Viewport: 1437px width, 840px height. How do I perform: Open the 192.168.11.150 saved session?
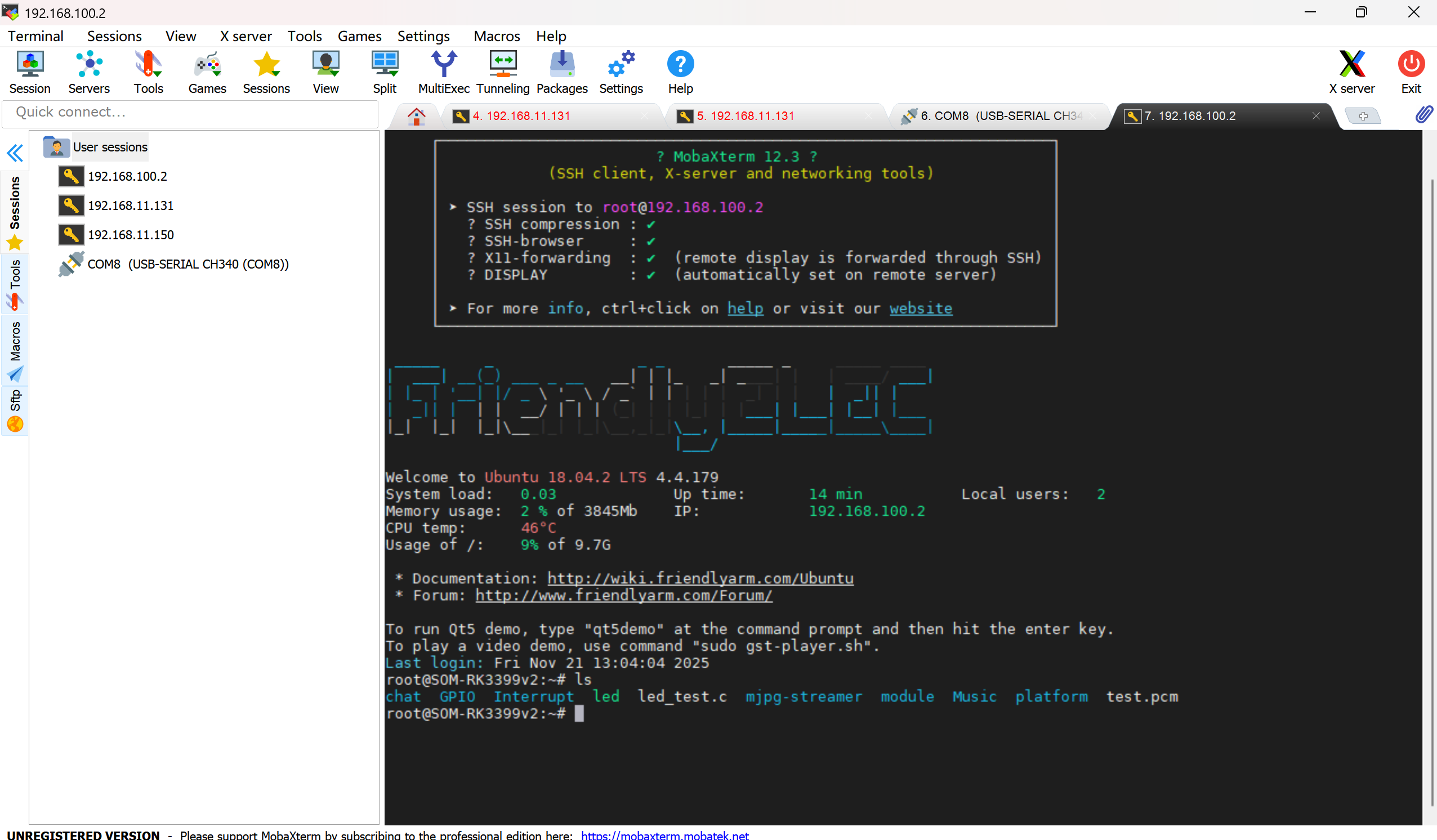pyautogui.click(x=131, y=234)
